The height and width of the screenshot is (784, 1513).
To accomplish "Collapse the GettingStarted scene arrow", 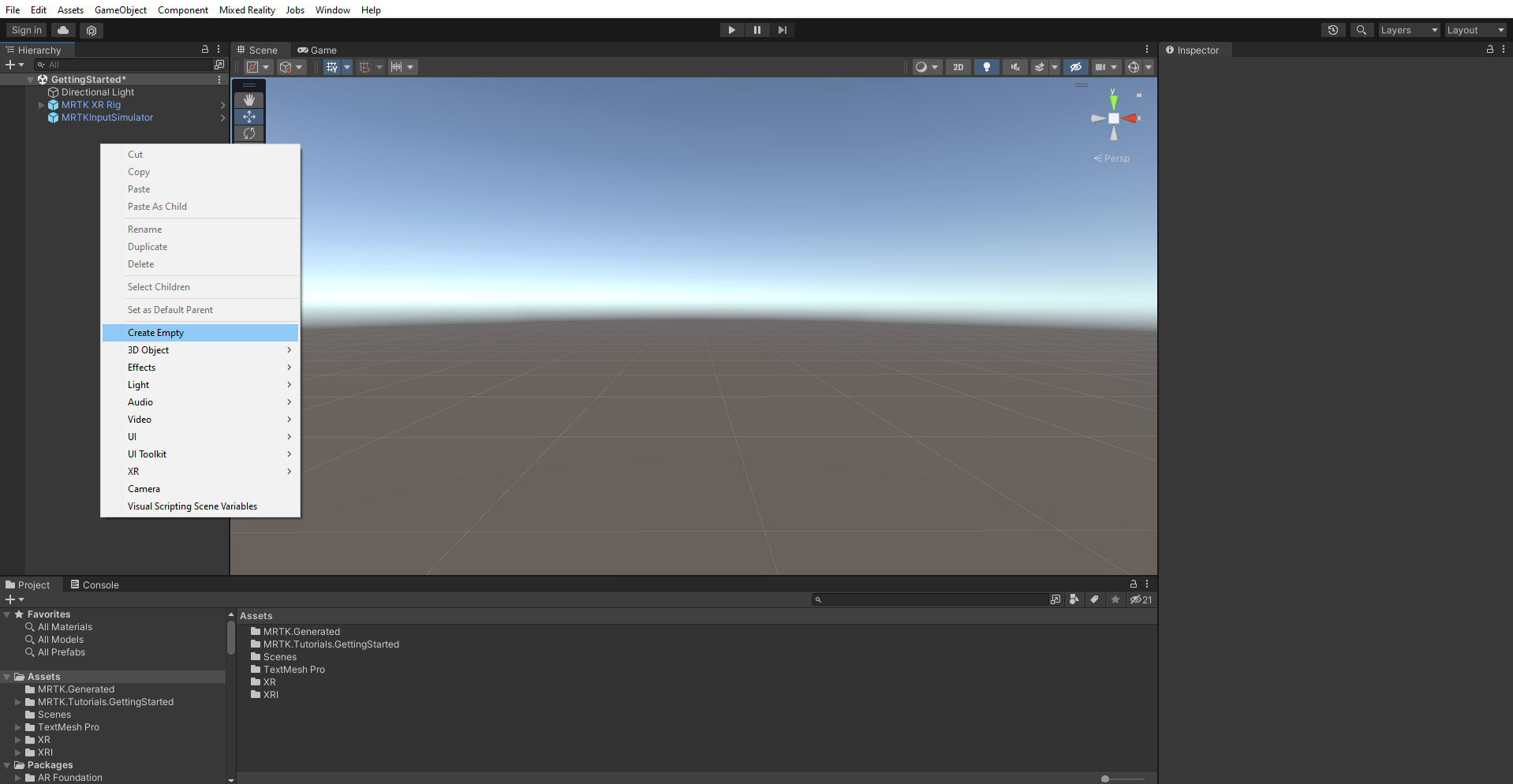I will click(31, 80).
